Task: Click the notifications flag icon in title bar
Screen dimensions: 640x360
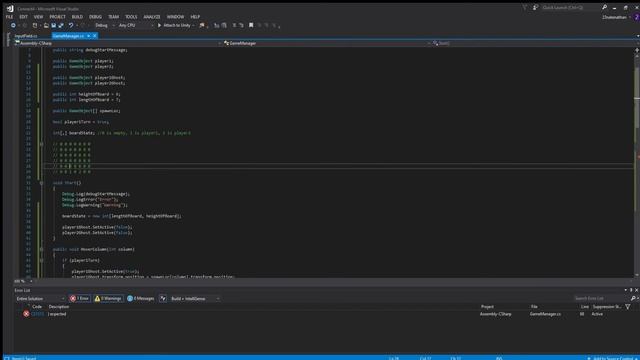Action: pyautogui.click(x=525, y=7)
